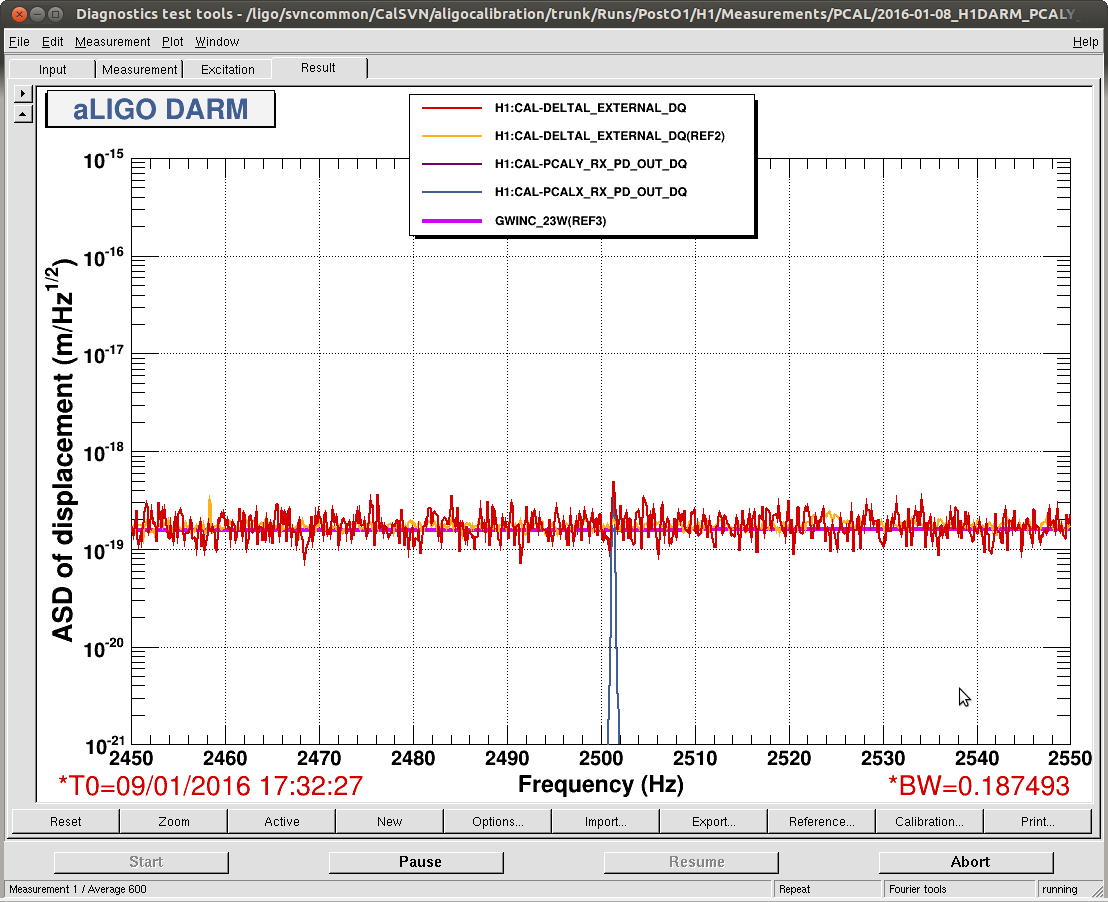Click the Reference... button
Image resolution: width=1108 pixels, height=902 pixels.
click(821, 821)
